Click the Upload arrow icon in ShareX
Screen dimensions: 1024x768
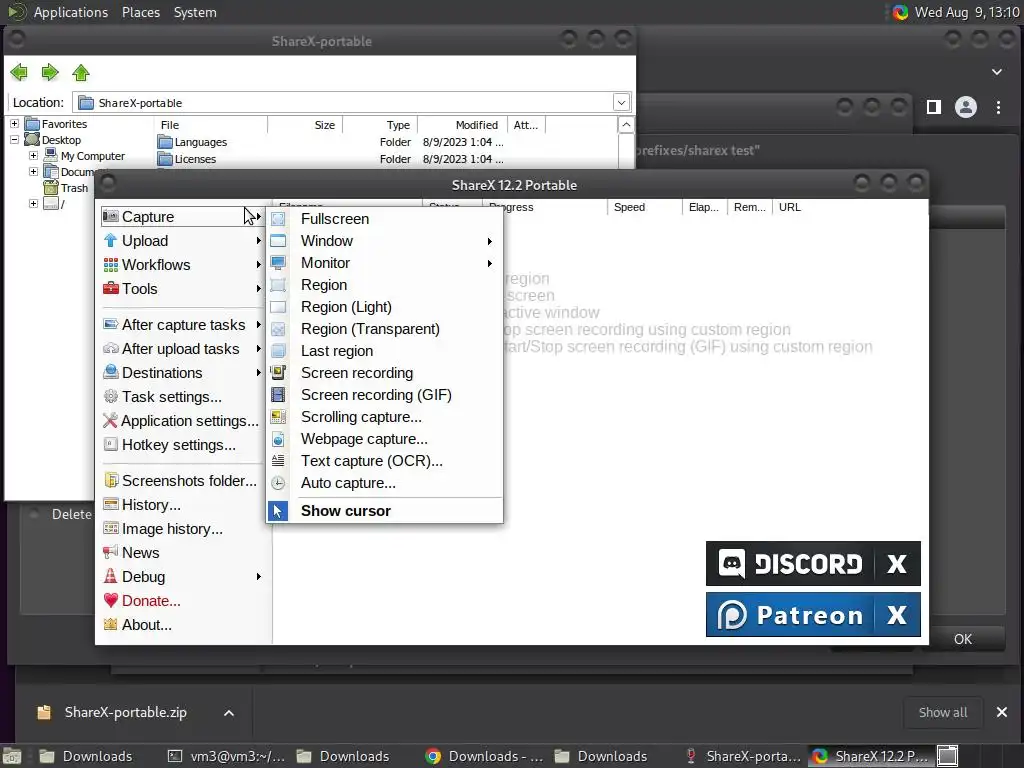(x=111, y=240)
